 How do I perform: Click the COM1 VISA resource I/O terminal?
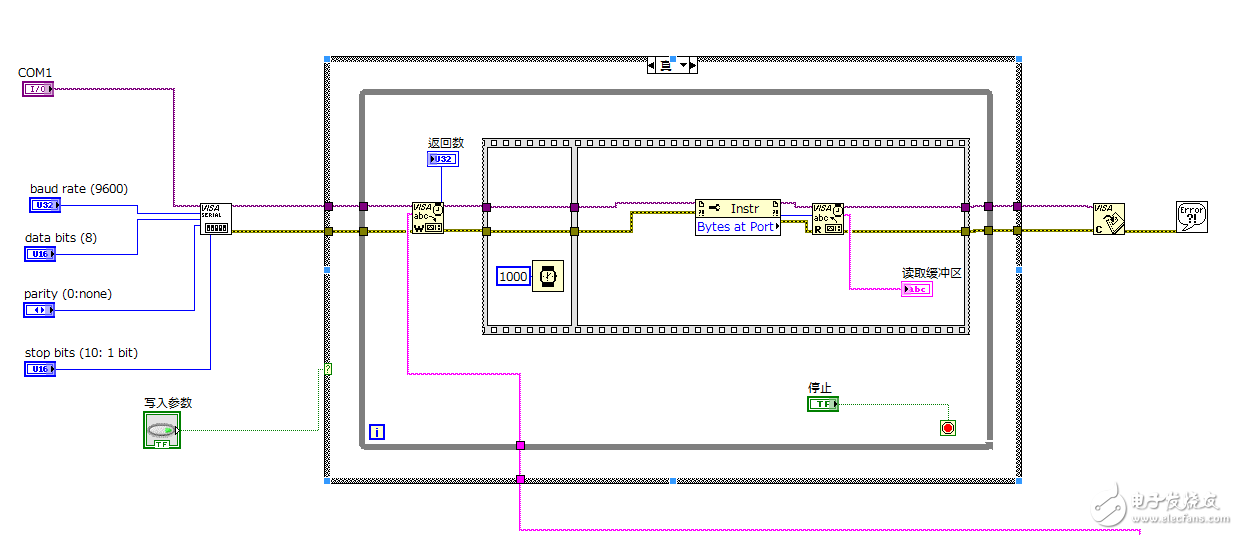pos(38,89)
